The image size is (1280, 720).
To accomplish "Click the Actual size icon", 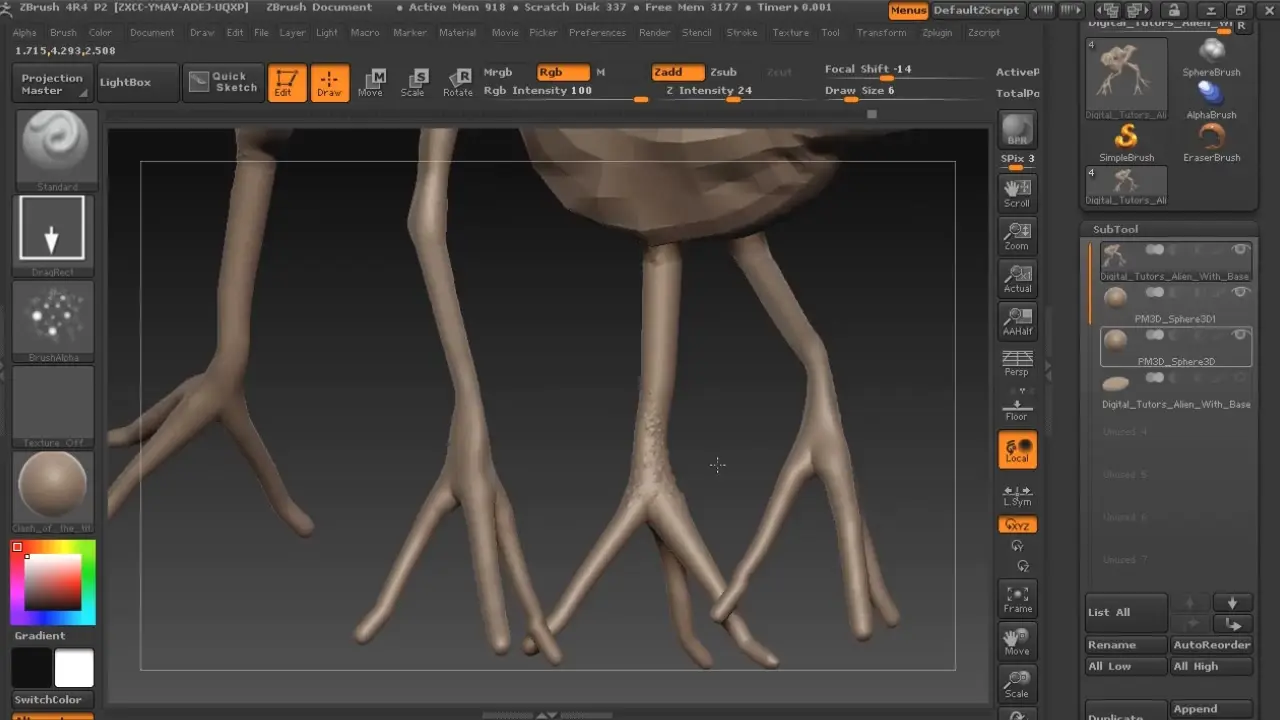I will [x=1017, y=279].
